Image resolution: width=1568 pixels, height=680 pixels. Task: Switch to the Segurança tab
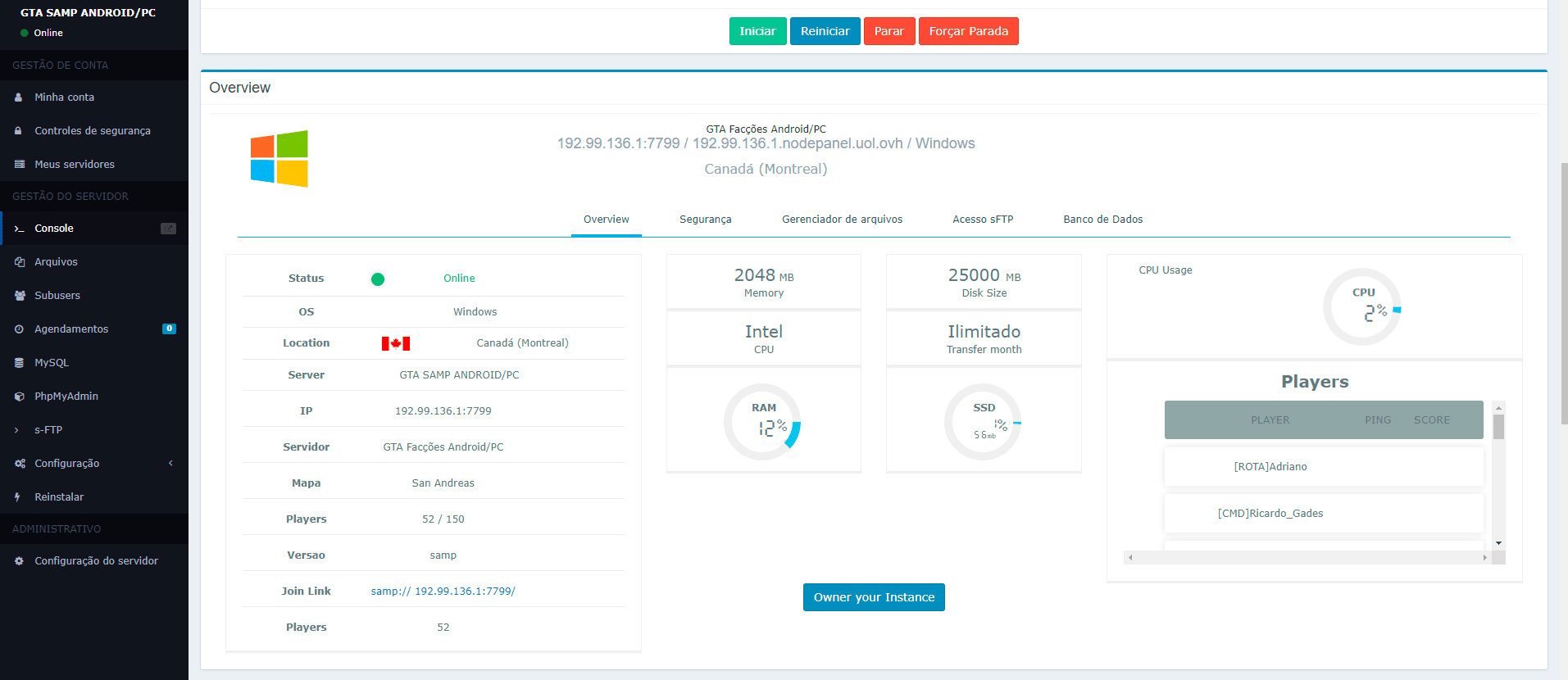pos(706,220)
